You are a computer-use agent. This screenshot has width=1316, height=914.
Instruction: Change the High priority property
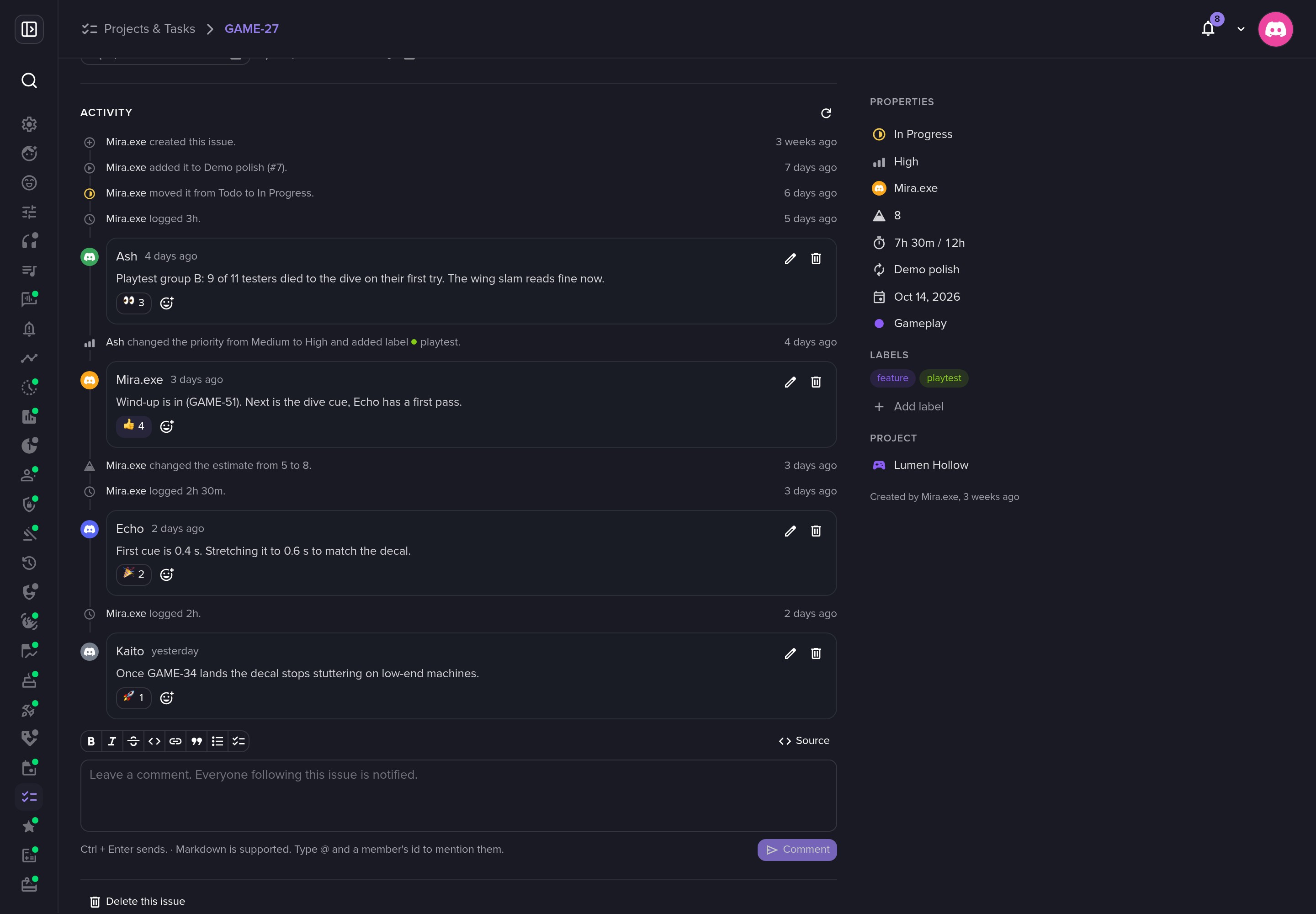[x=896, y=161]
